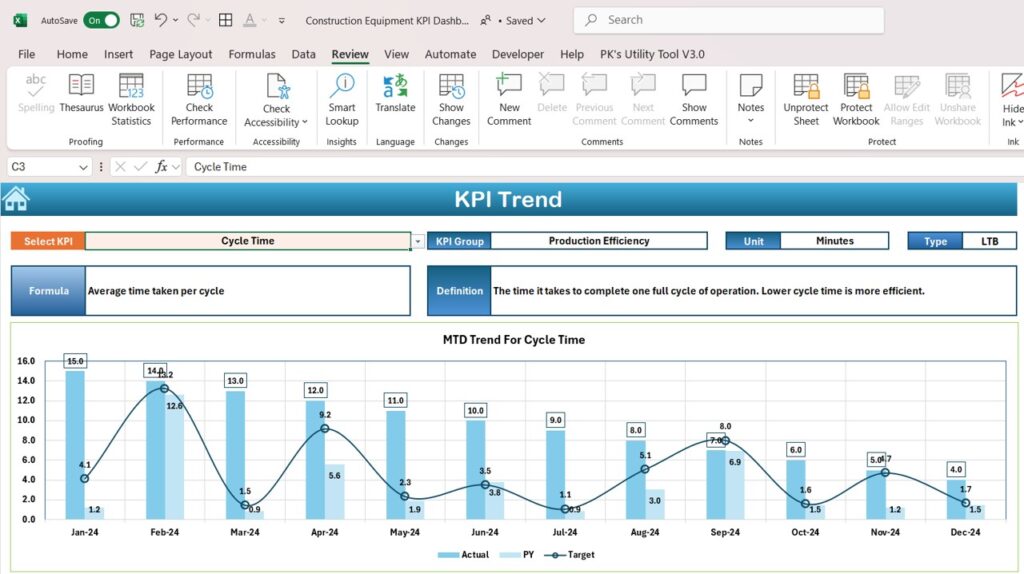
Task: Switch to the Developer tab
Action: pyautogui.click(x=517, y=54)
